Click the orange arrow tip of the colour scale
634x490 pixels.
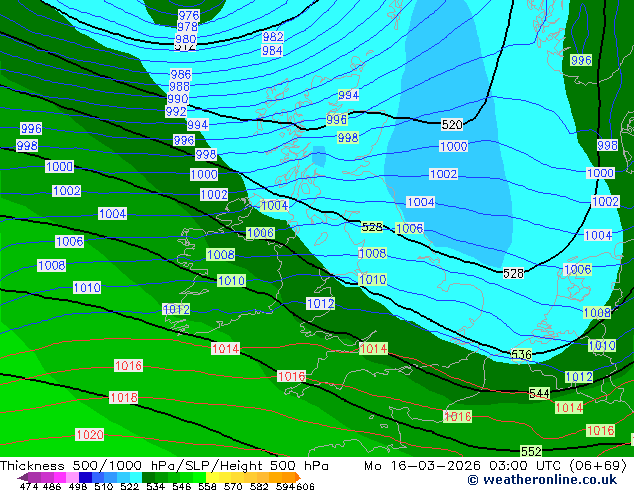pyautogui.click(x=298, y=477)
